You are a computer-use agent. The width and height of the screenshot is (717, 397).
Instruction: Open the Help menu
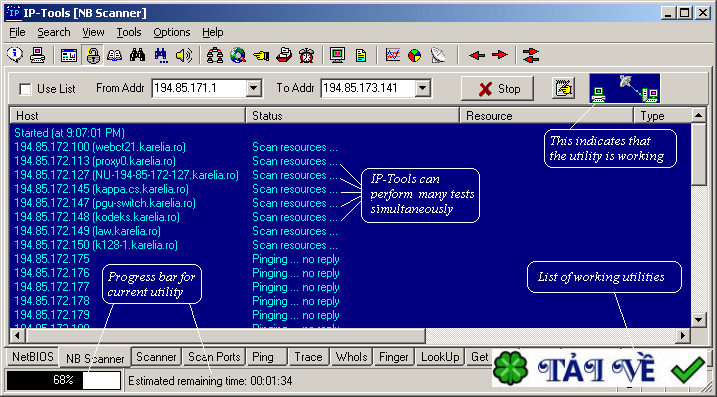pyautogui.click(x=213, y=32)
